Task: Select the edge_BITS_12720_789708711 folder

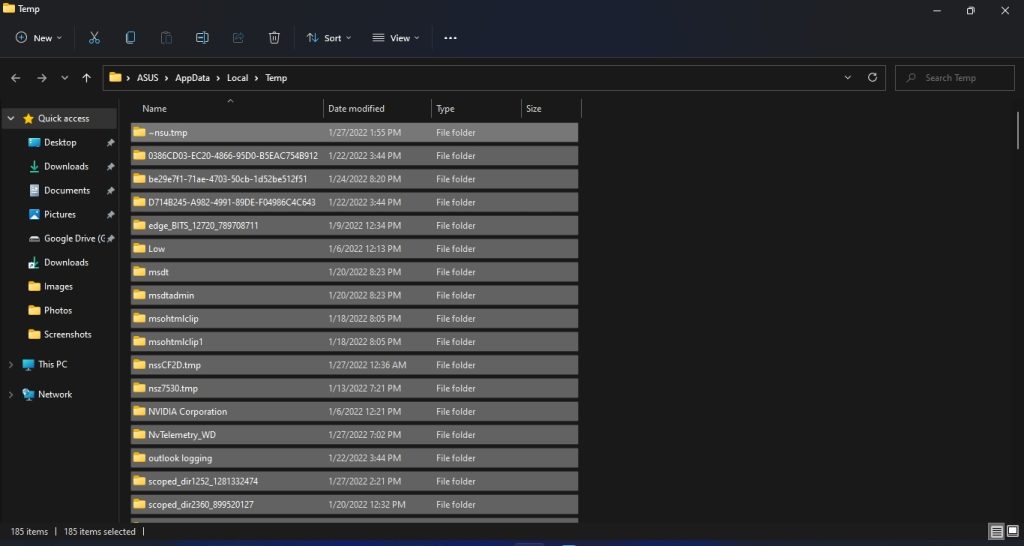Action: pyautogui.click(x=354, y=225)
